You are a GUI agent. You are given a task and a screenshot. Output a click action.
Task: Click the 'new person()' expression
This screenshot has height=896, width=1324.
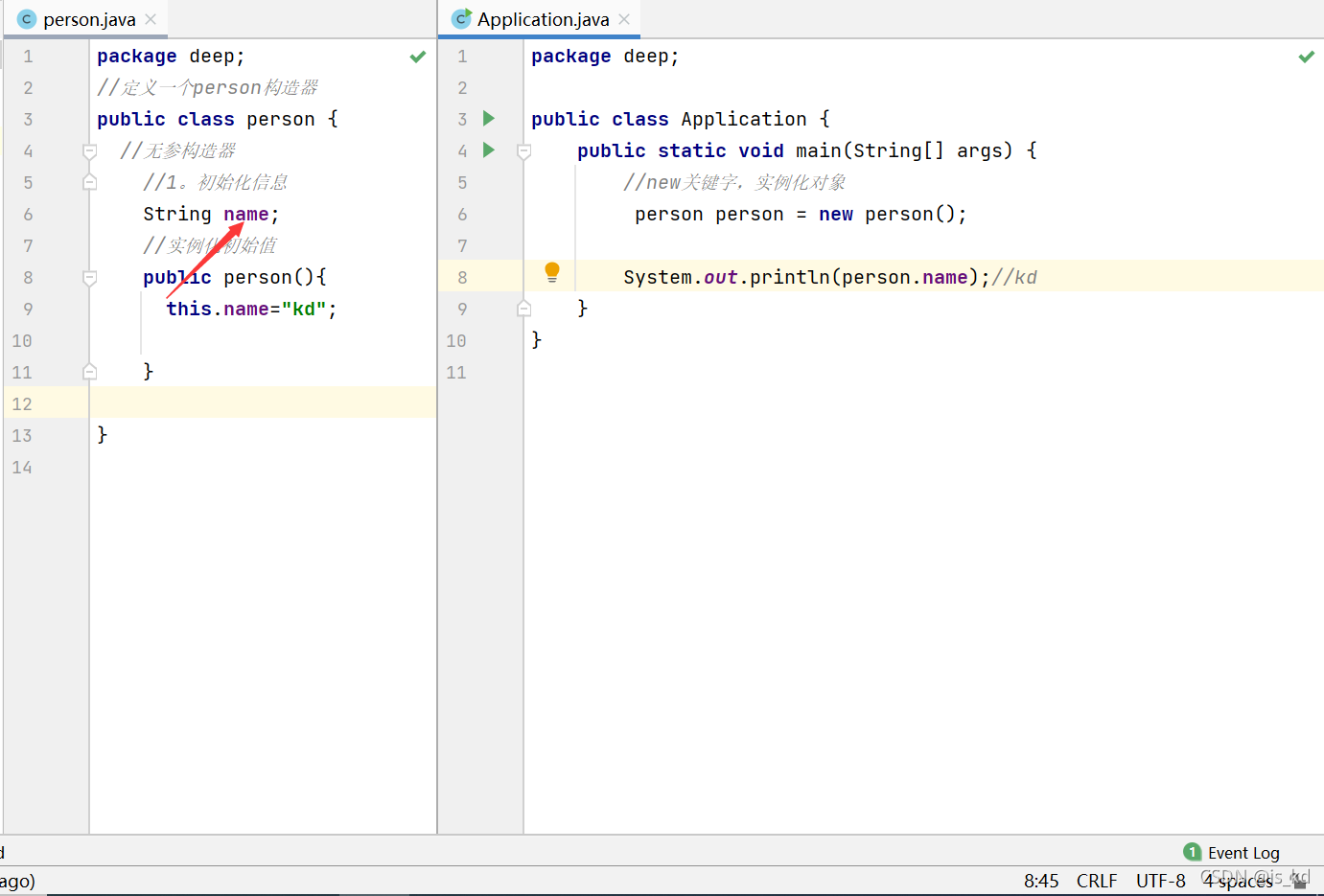point(887,214)
